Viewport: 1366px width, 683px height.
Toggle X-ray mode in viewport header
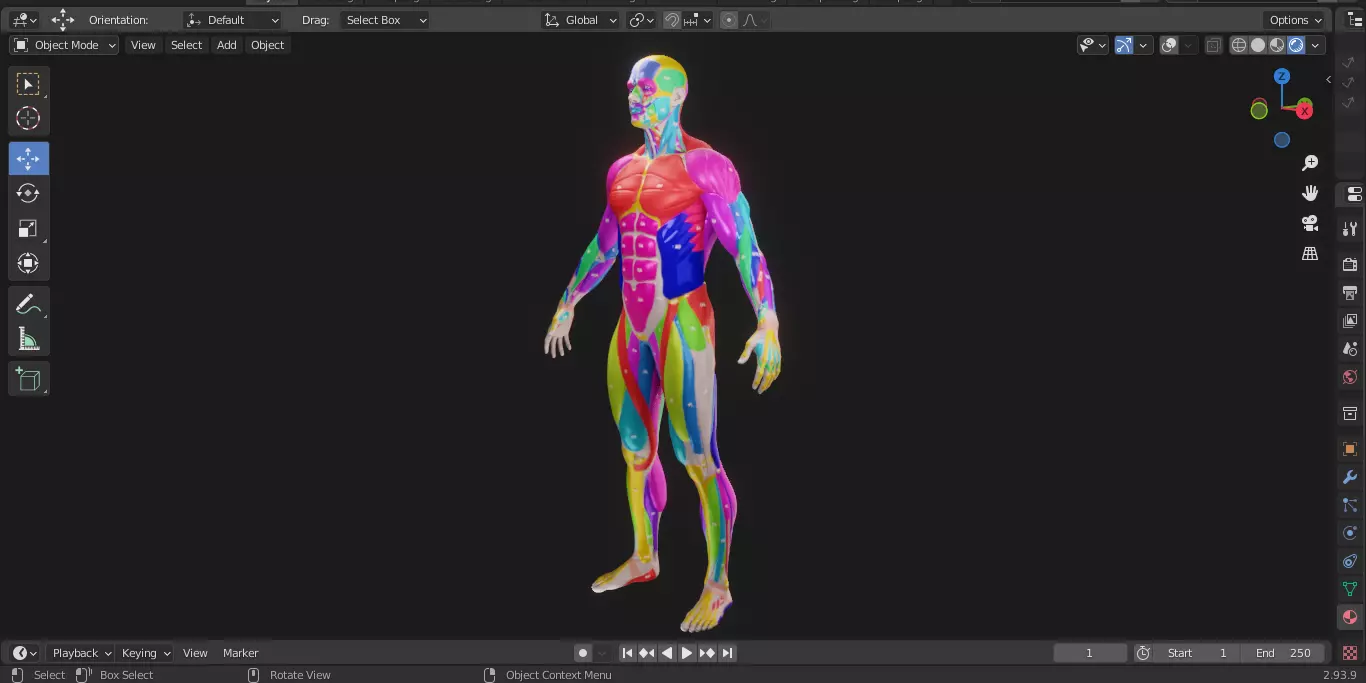1213,45
